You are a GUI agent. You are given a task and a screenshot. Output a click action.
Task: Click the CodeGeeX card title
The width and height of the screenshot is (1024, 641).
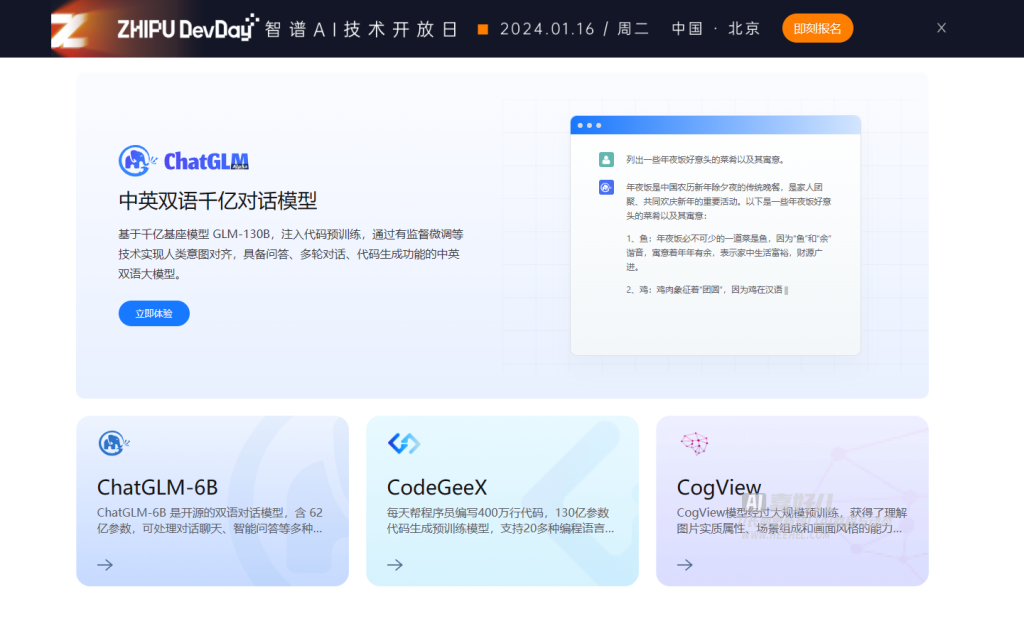(x=437, y=487)
